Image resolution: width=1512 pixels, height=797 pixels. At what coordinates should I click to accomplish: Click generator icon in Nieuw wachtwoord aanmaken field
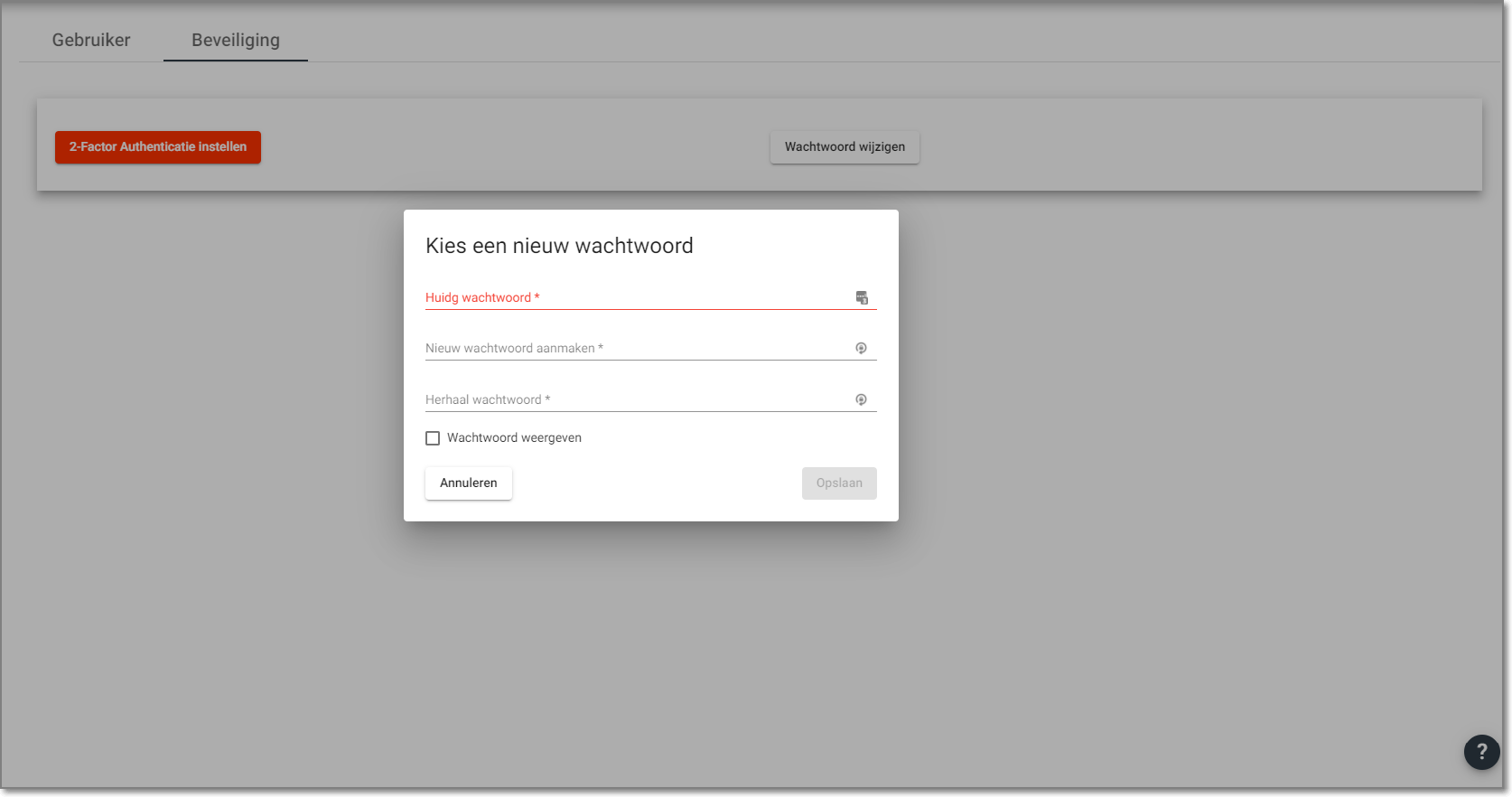click(x=861, y=349)
